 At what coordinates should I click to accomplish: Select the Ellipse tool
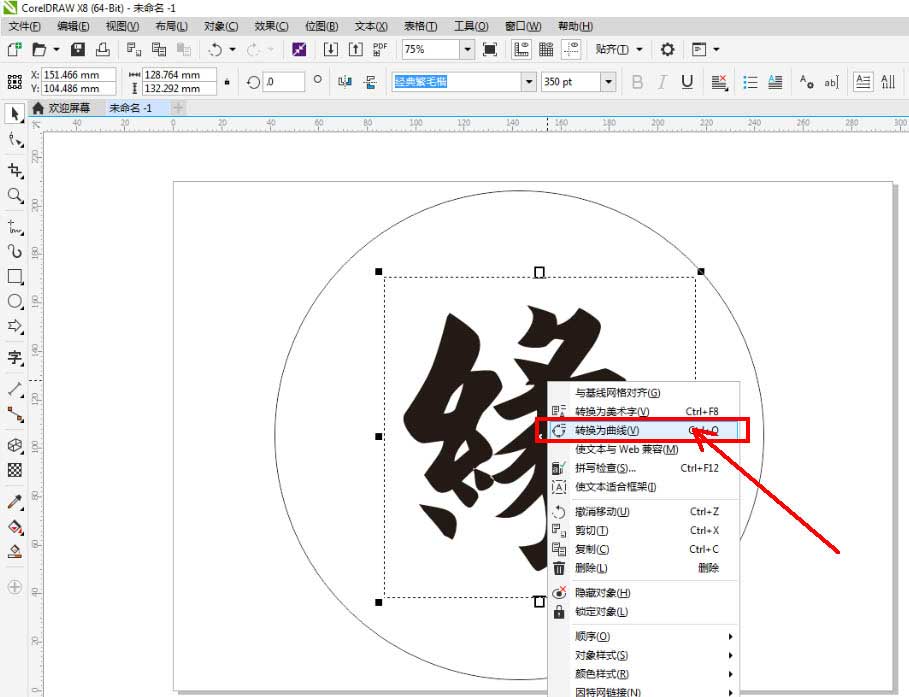[15, 302]
